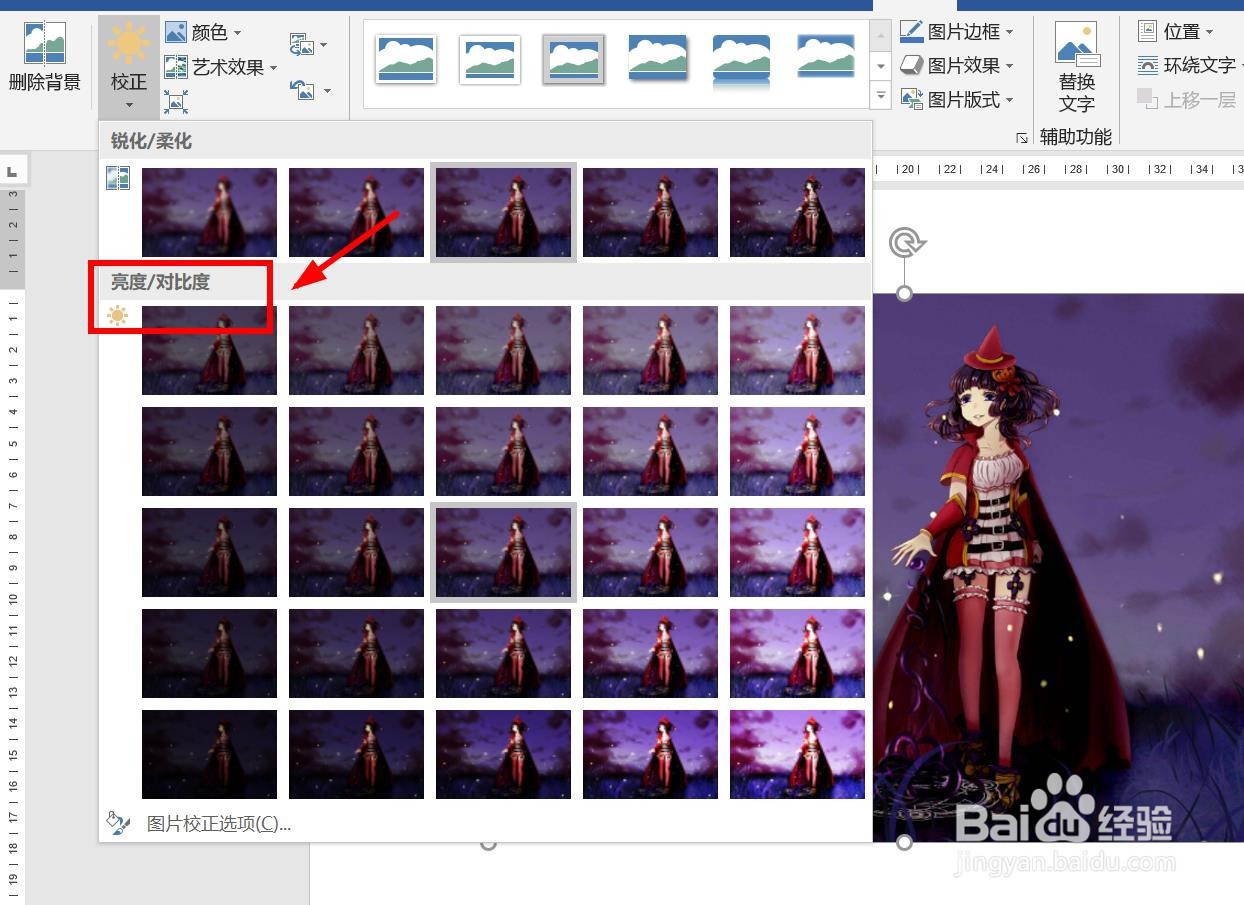
Task: Choose brightness -20% contrast +20% thumbnail
Action: 356,653
